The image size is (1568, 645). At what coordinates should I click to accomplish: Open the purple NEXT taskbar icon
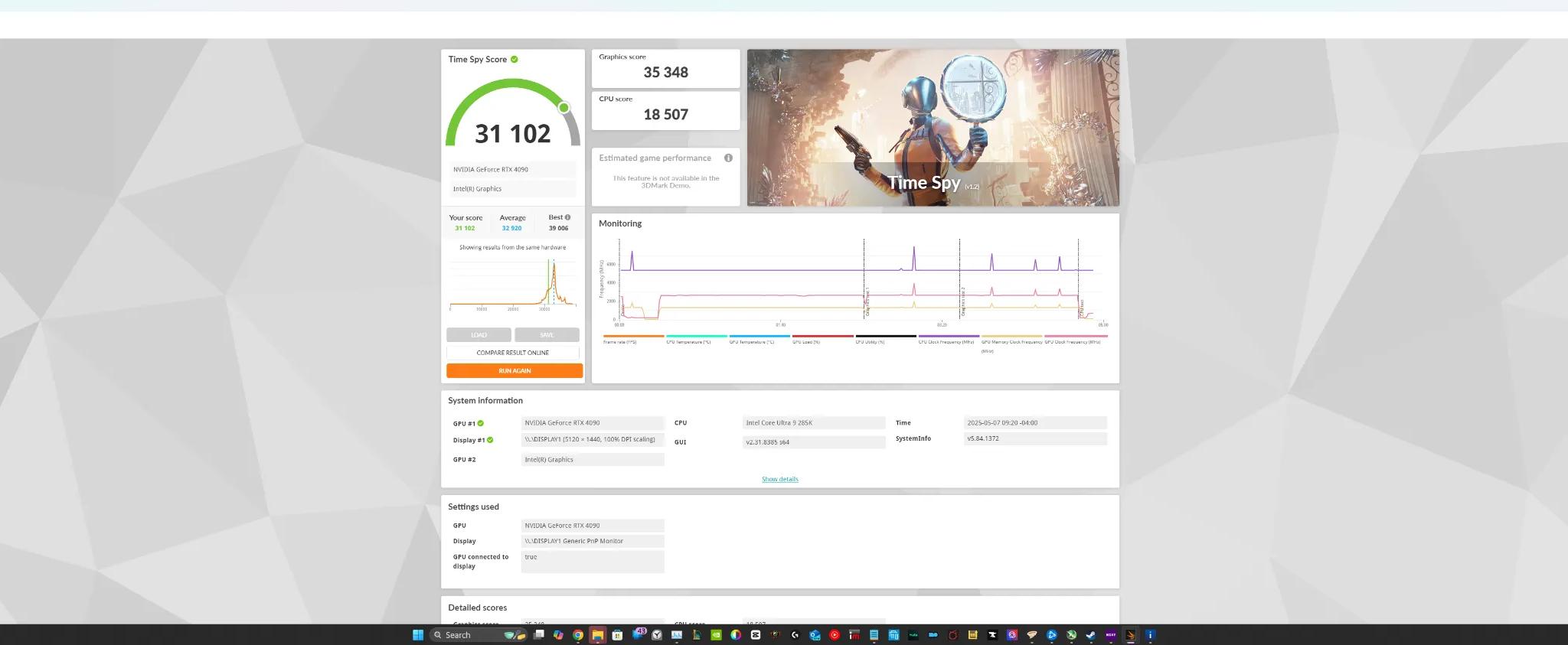(x=1111, y=635)
